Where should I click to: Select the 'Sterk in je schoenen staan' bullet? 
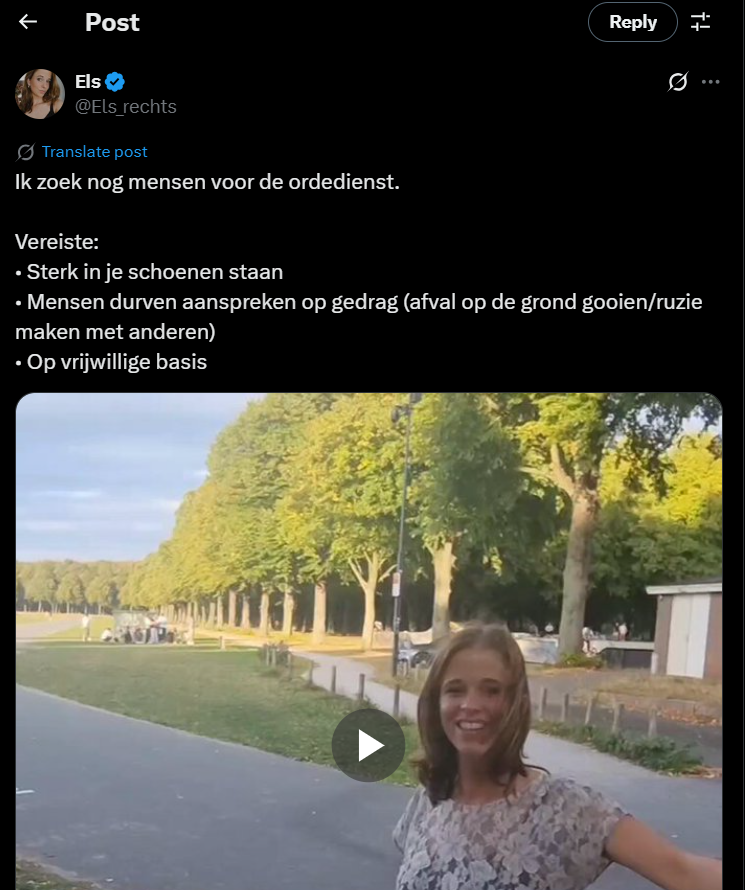click(149, 272)
